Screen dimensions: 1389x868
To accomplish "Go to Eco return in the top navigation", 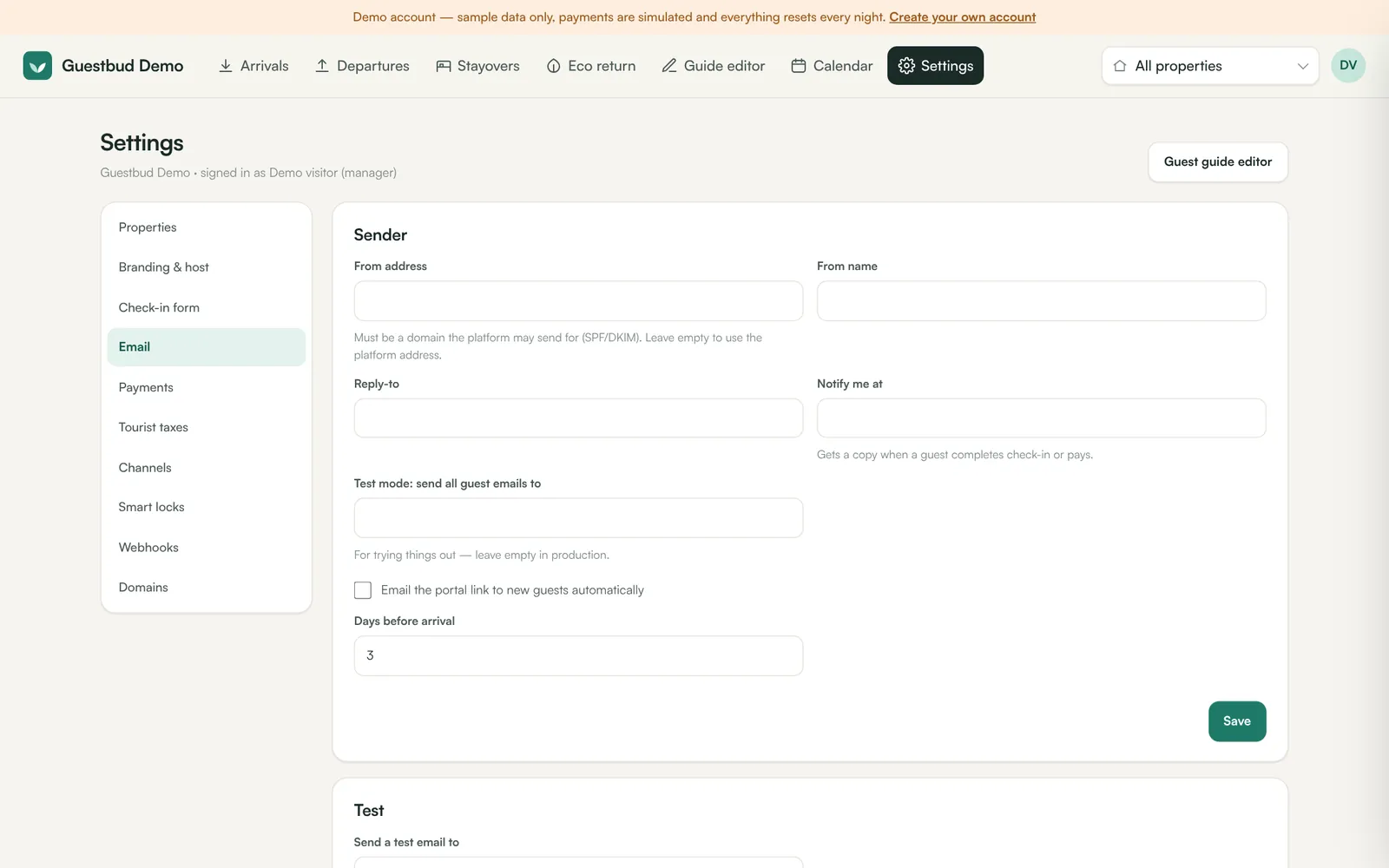I will [x=591, y=66].
